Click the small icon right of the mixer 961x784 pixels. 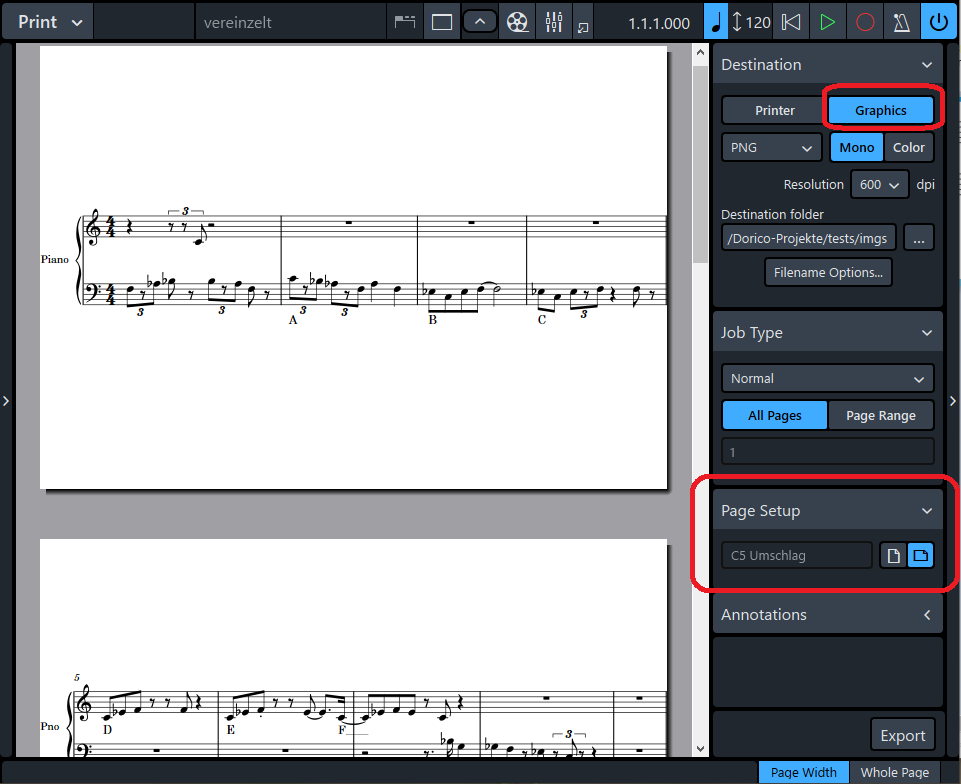(583, 26)
